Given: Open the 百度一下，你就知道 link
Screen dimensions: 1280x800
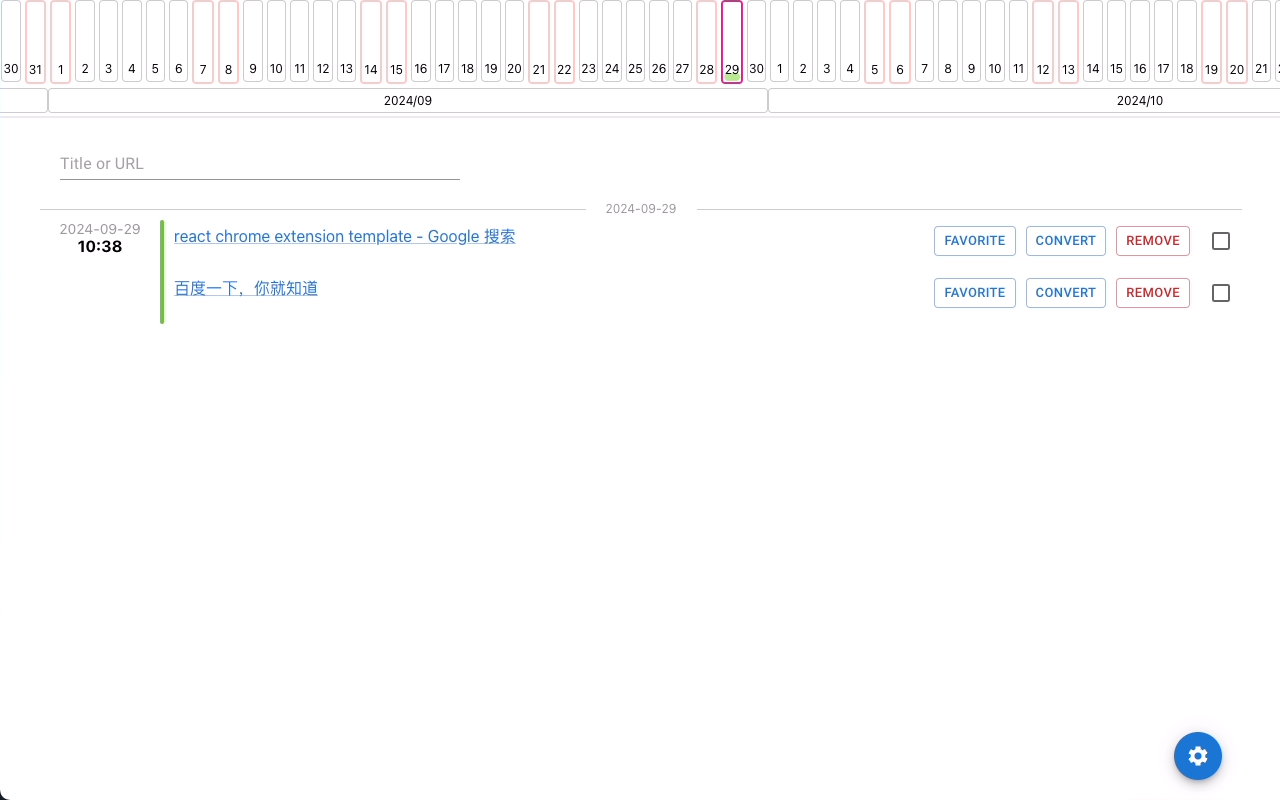Looking at the screenshot, I should [245, 288].
